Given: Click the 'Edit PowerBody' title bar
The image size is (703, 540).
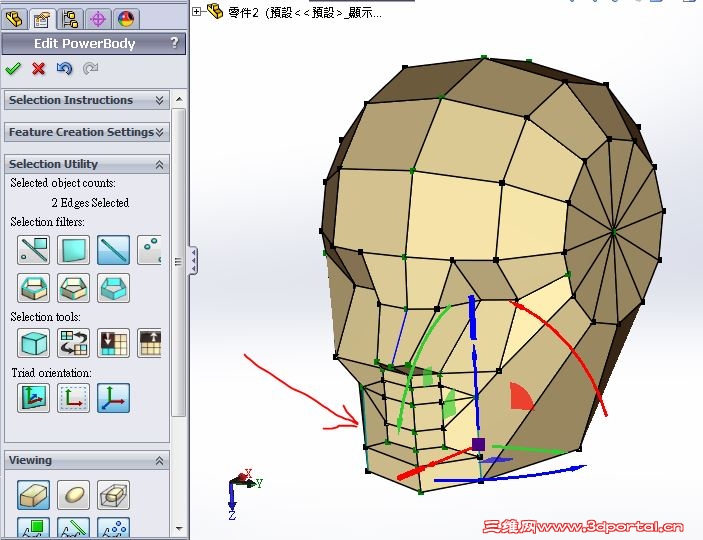Looking at the screenshot, I should pos(94,44).
